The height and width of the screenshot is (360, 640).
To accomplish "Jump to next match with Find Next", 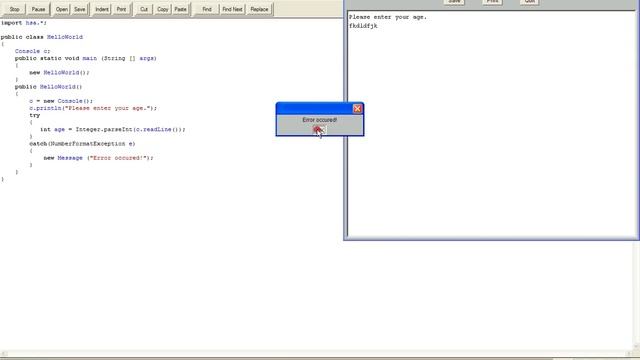I will point(232,9).
